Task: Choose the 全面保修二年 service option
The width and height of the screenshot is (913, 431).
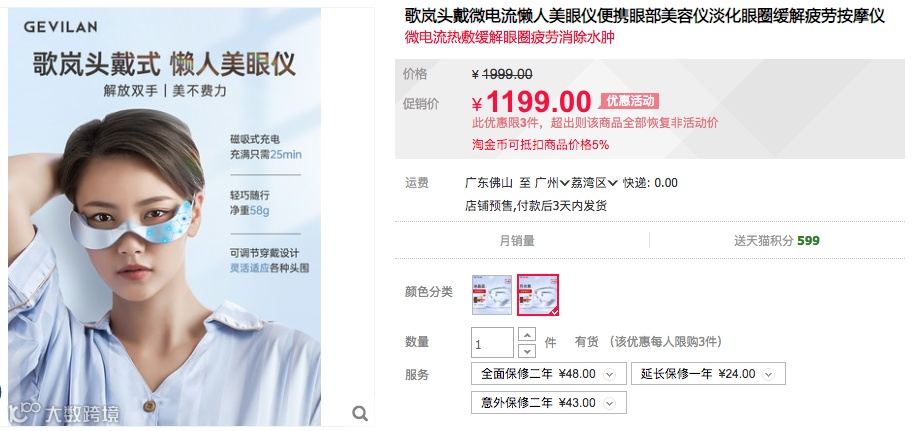Action: [x=548, y=374]
